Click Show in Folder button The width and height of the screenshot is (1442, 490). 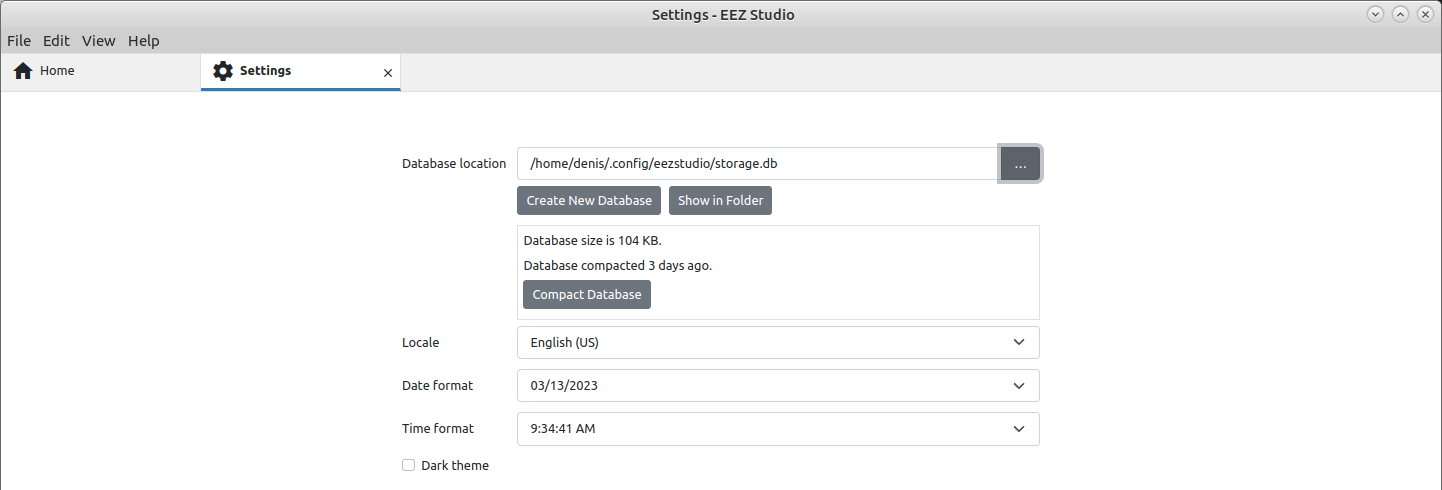tap(720, 200)
